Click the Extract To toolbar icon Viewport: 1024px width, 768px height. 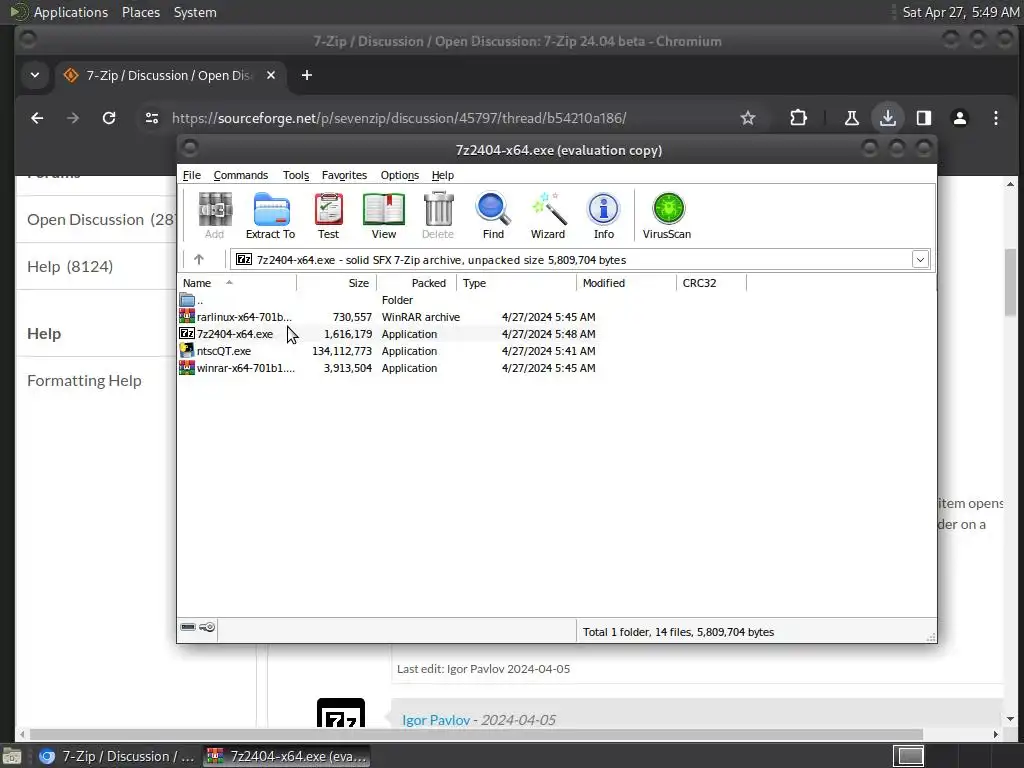pyautogui.click(x=270, y=216)
